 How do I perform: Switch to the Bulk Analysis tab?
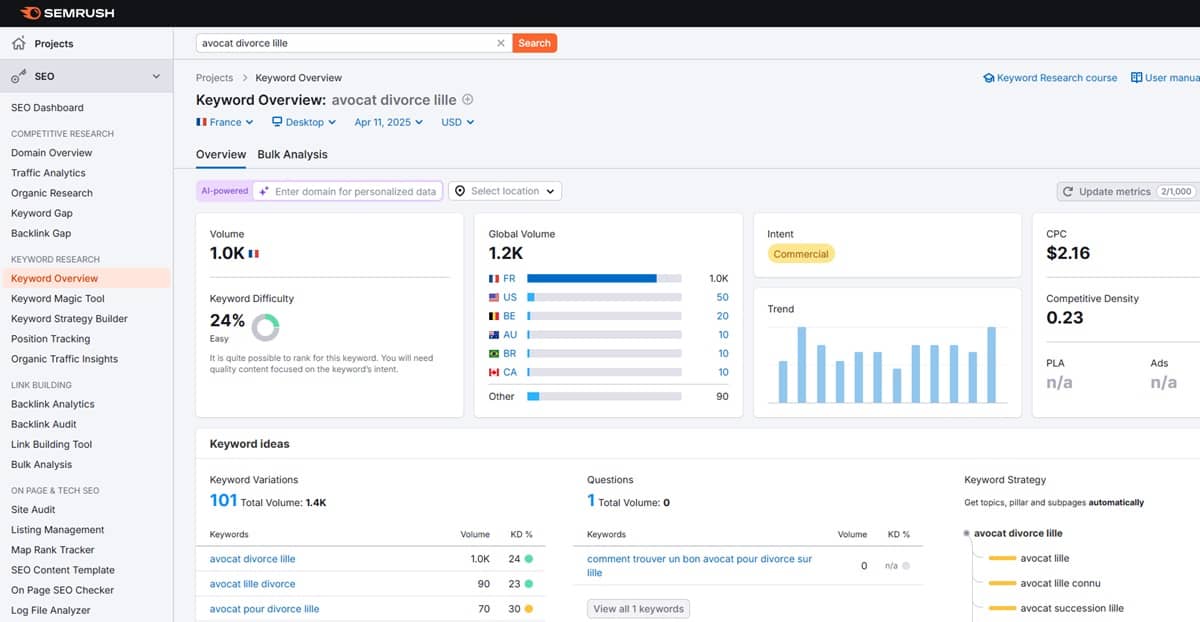pos(292,154)
